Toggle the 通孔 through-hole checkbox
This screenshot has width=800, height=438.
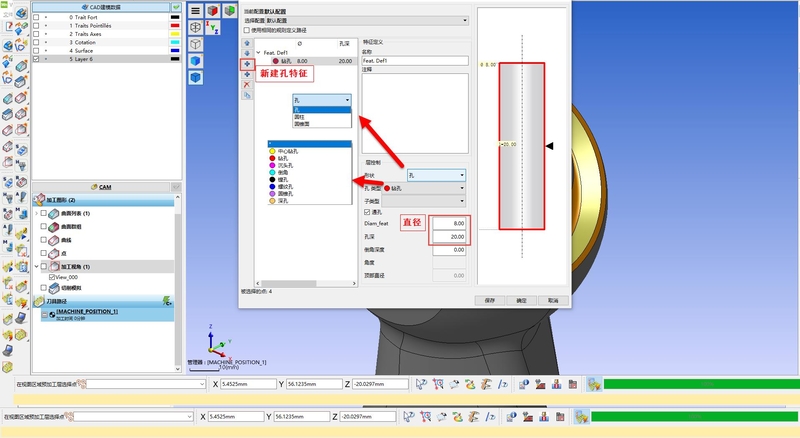(x=366, y=211)
